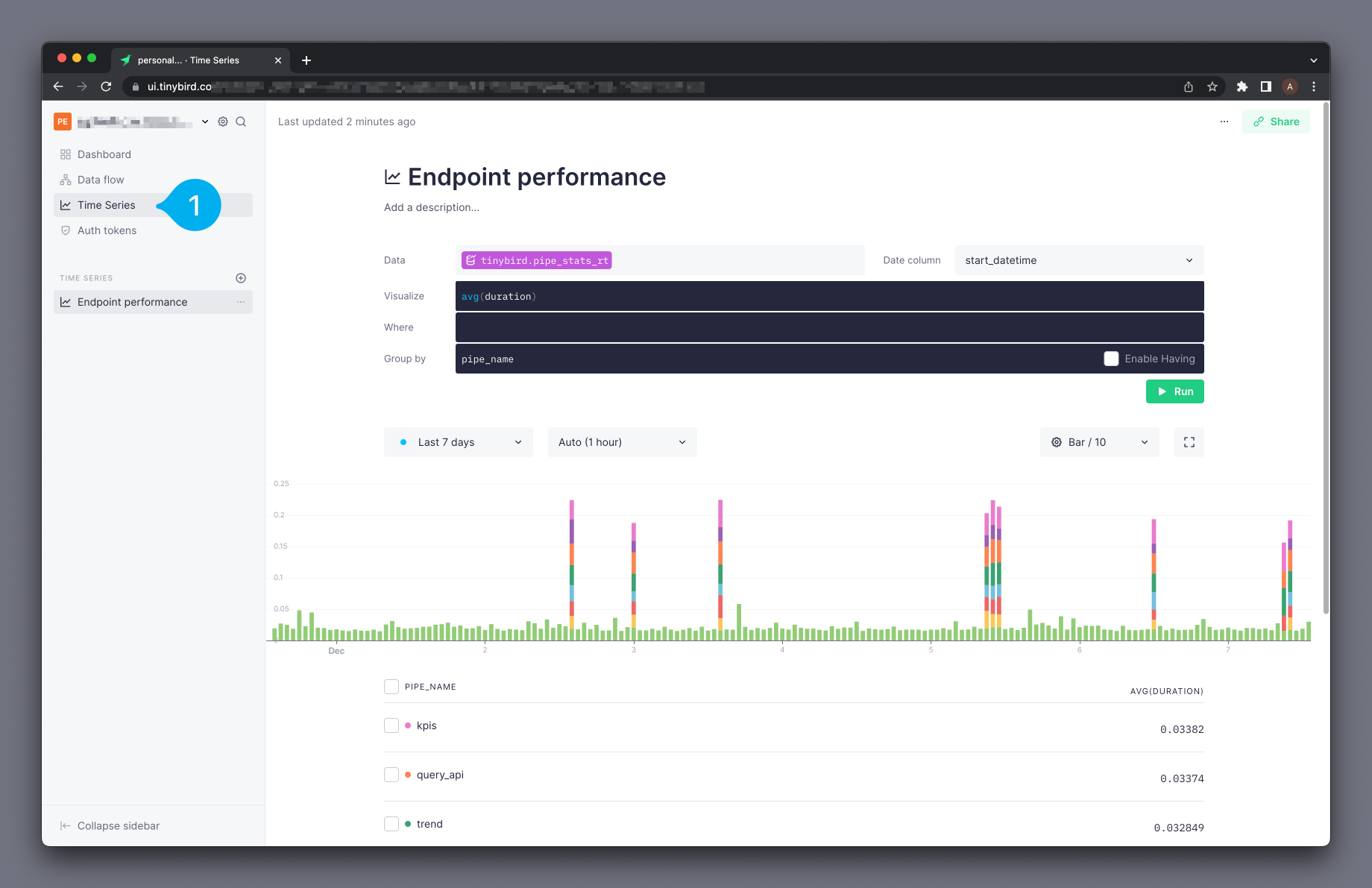Open the Bar / 10 chart type dropdown
The height and width of the screenshot is (888, 1372).
[x=1100, y=442]
